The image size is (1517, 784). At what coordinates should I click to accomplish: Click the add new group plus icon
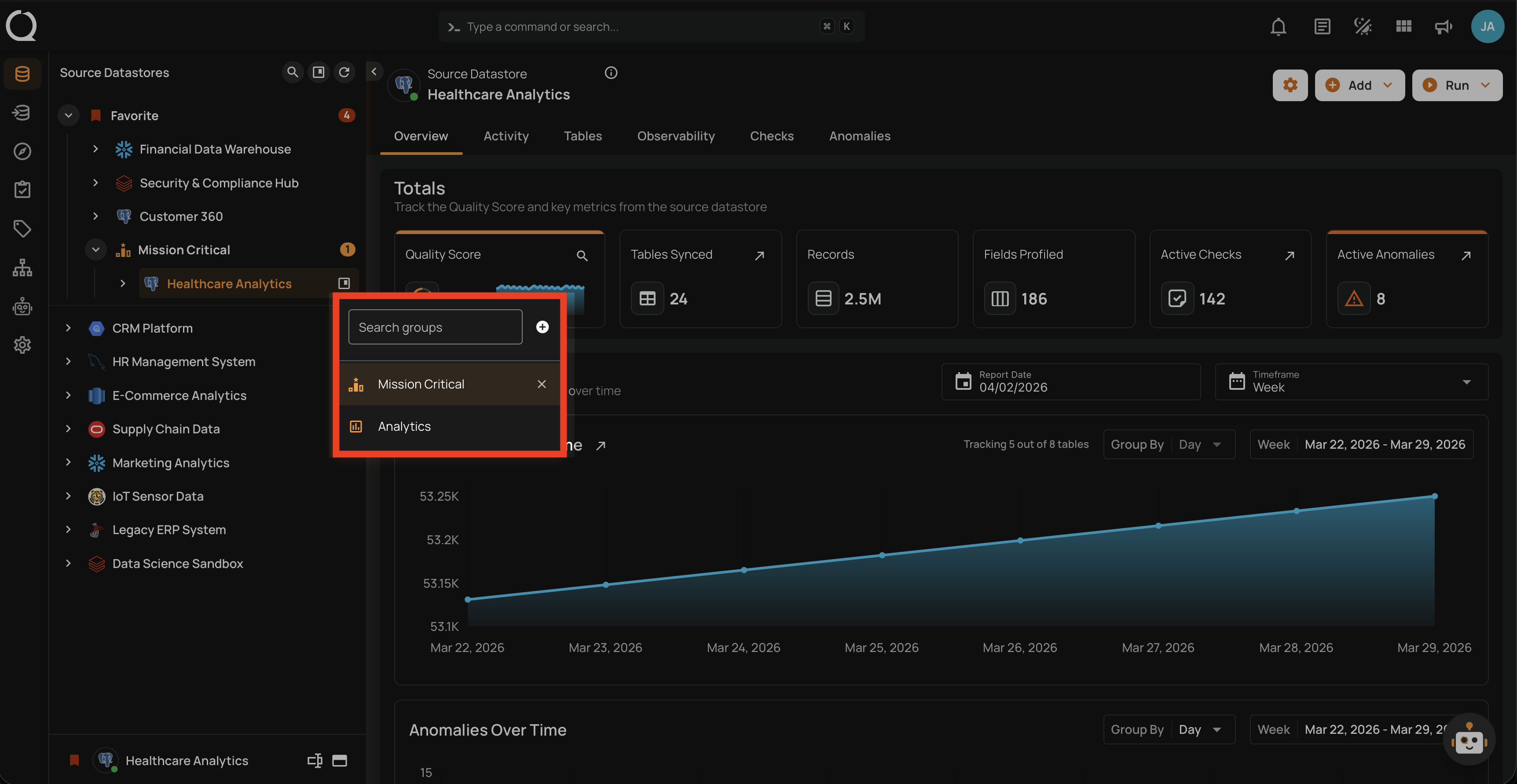(x=542, y=327)
